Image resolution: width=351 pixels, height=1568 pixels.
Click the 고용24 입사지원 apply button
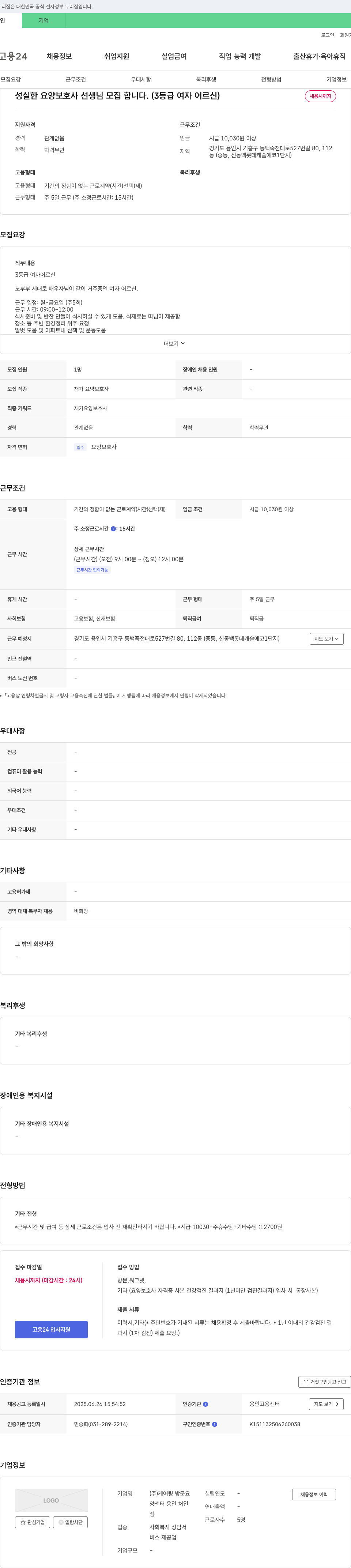51,1329
